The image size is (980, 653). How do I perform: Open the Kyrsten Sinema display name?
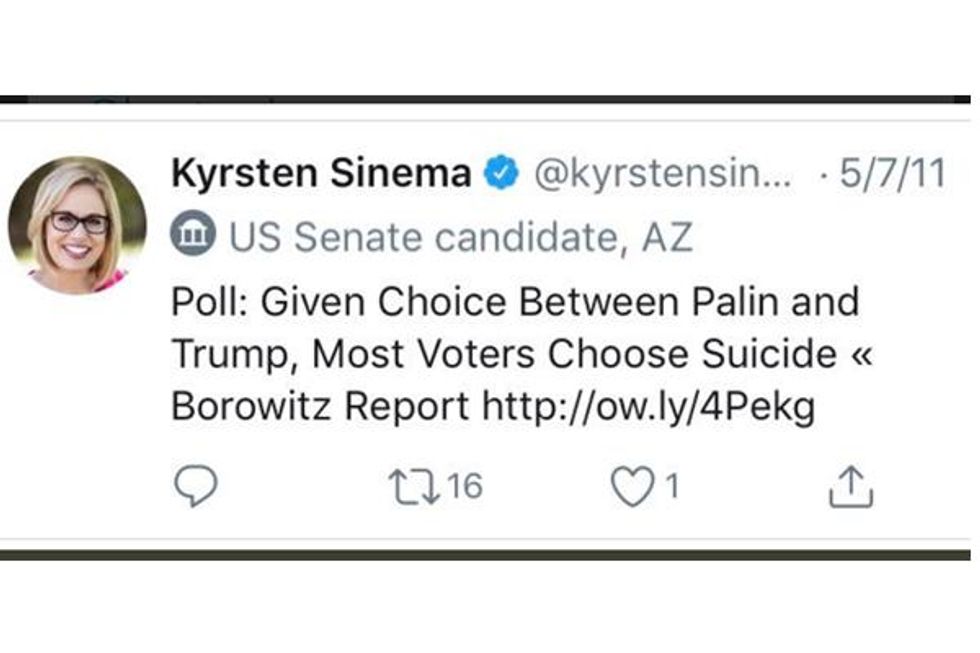coord(321,174)
